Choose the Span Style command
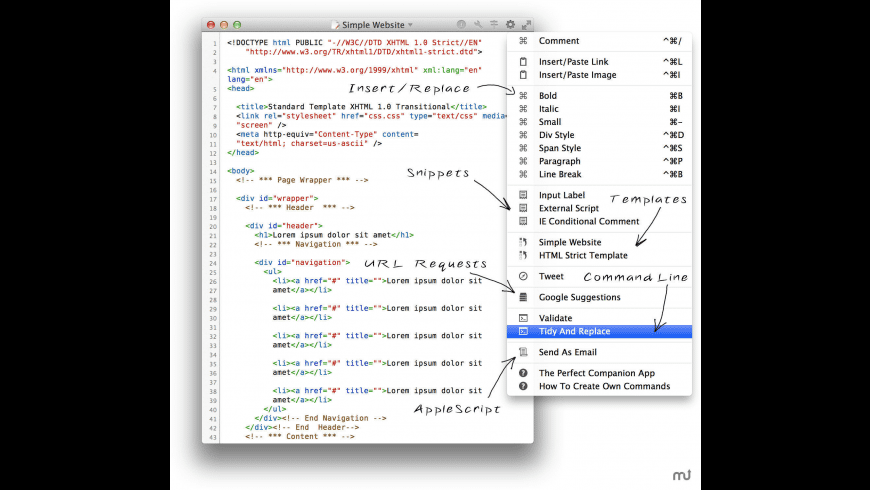Viewport: 870px width, 490px height. click(x=599, y=148)
